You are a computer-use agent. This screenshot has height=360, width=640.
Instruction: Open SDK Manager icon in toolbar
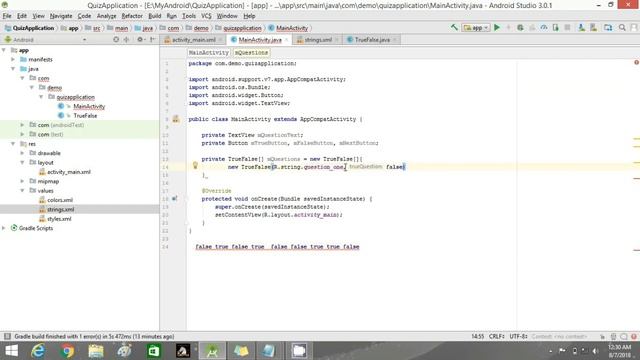[593, 27]
